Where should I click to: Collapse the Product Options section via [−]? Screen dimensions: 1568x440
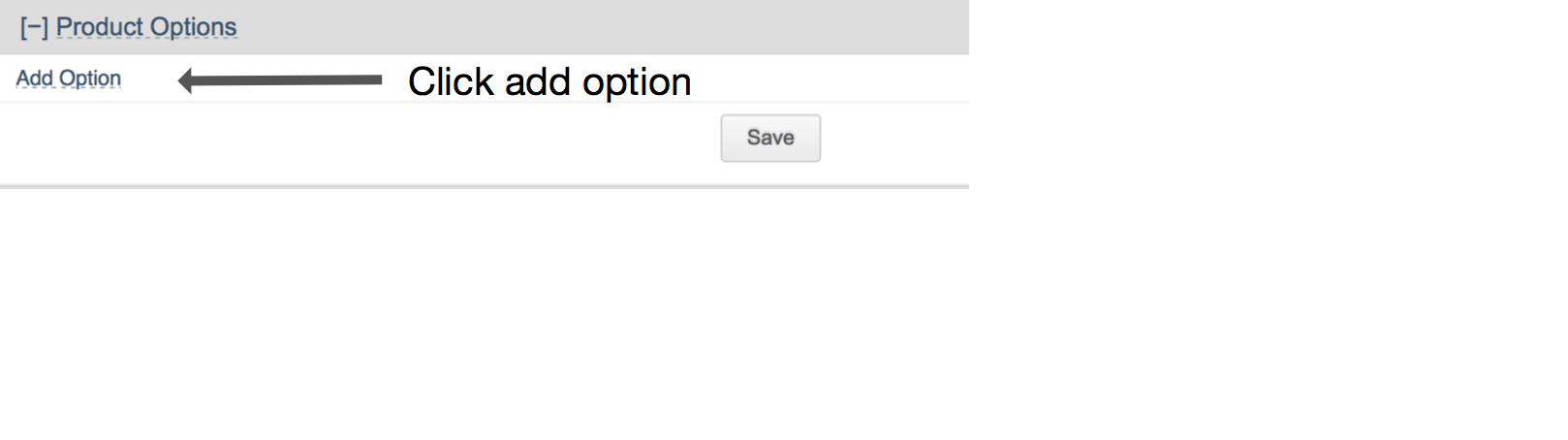click(34, 28)
